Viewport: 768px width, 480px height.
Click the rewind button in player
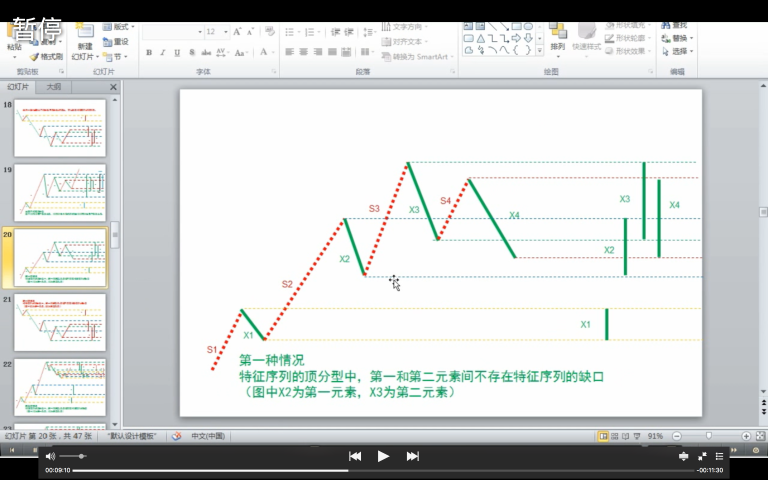click(x=354, y=456)
